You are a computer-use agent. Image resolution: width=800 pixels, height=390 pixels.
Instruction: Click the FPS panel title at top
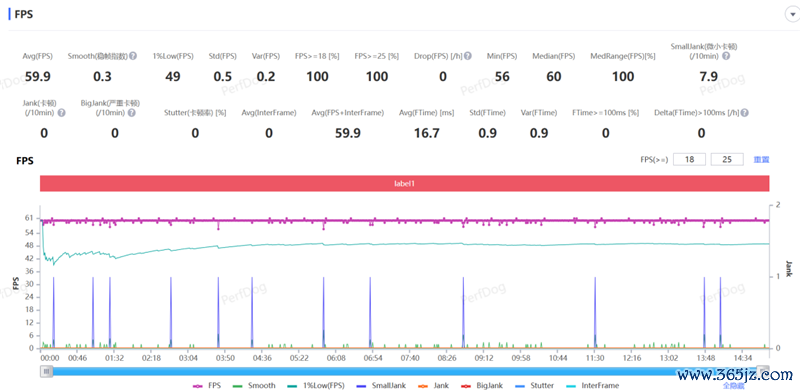pyautogui.click(x=23, y=14)
